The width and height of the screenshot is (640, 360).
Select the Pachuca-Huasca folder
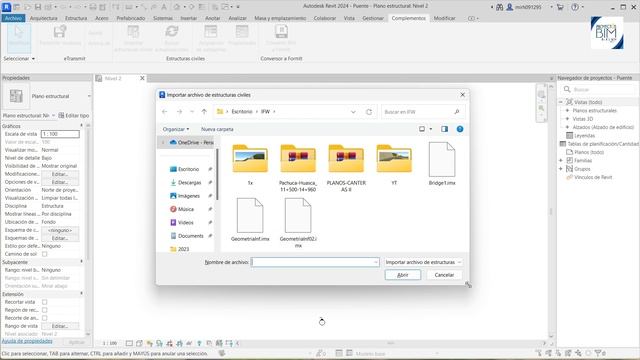[x=298, y=167]
